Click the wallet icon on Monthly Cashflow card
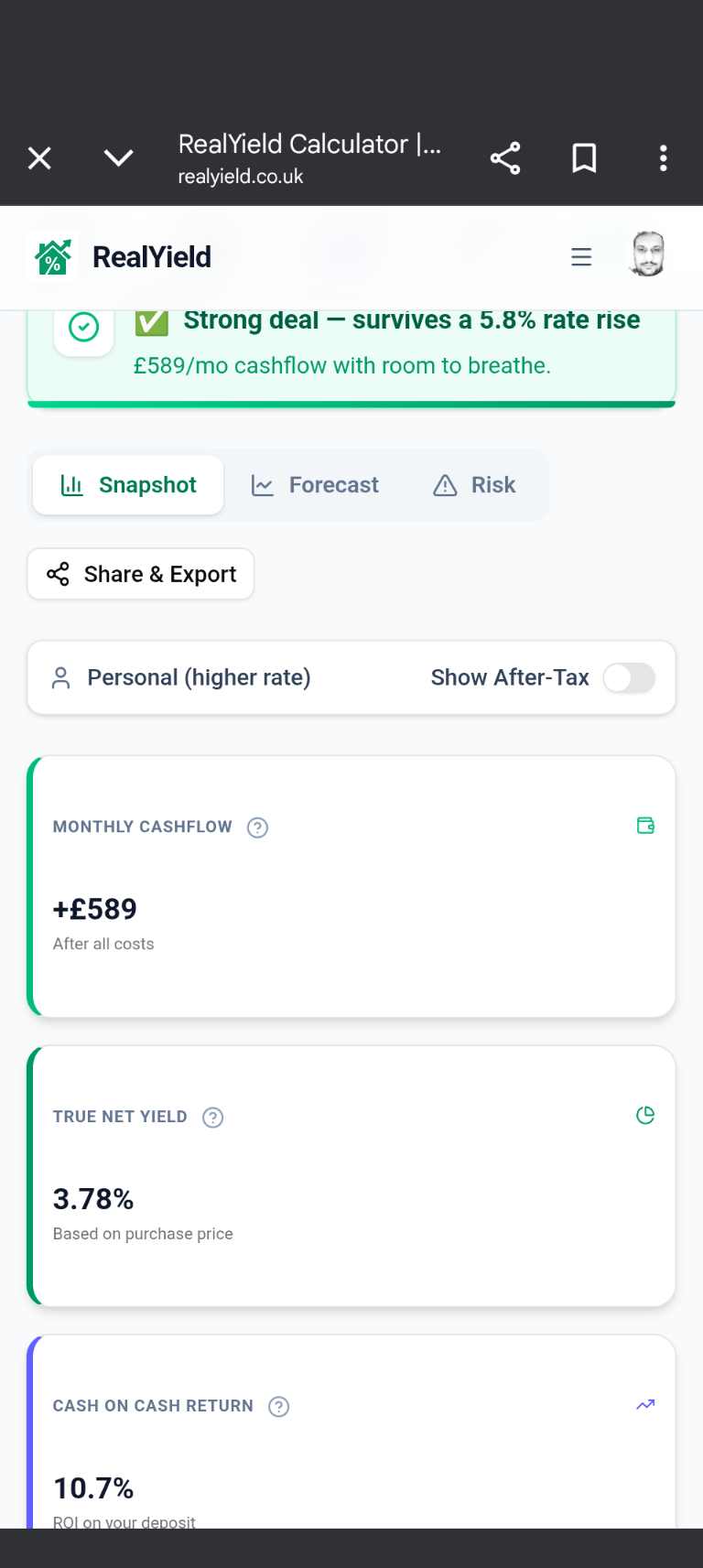703x1568 pixels. (645, 826)
